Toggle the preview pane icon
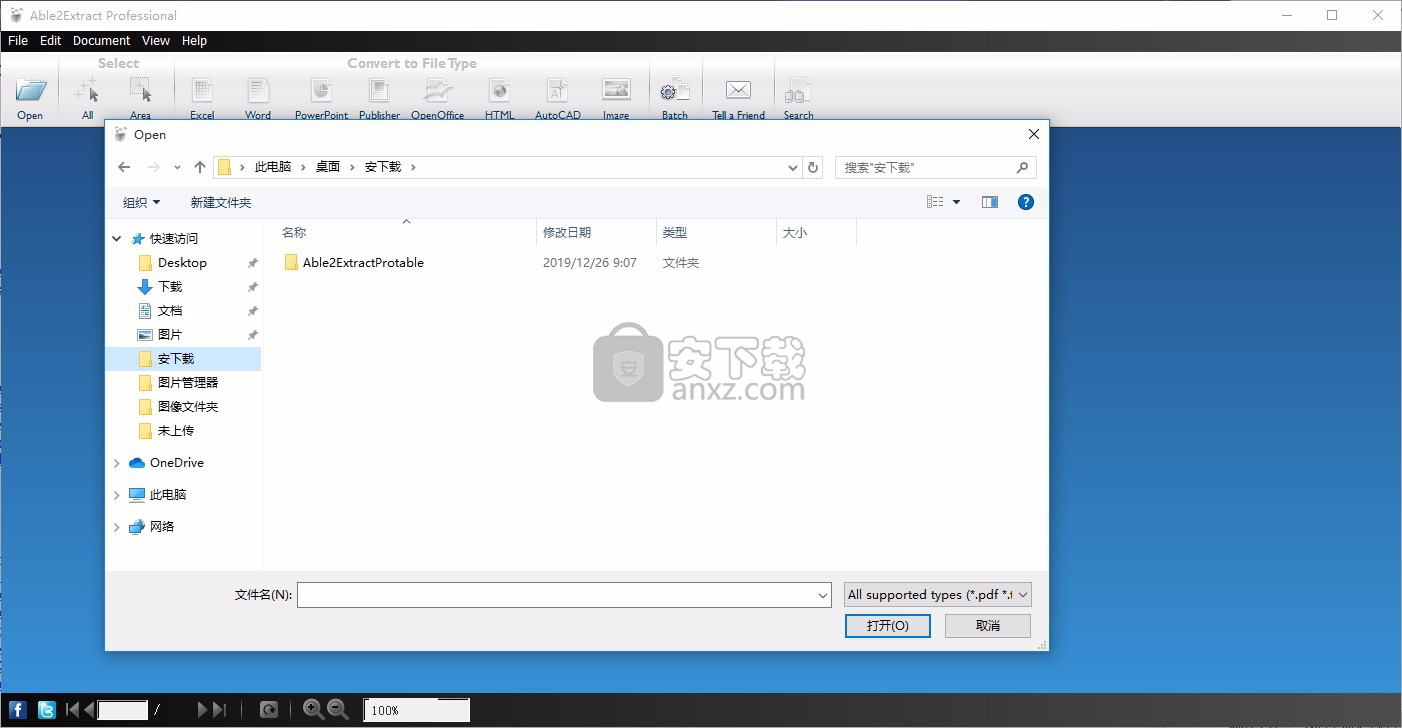The image size is (1402, 728). 990,202
